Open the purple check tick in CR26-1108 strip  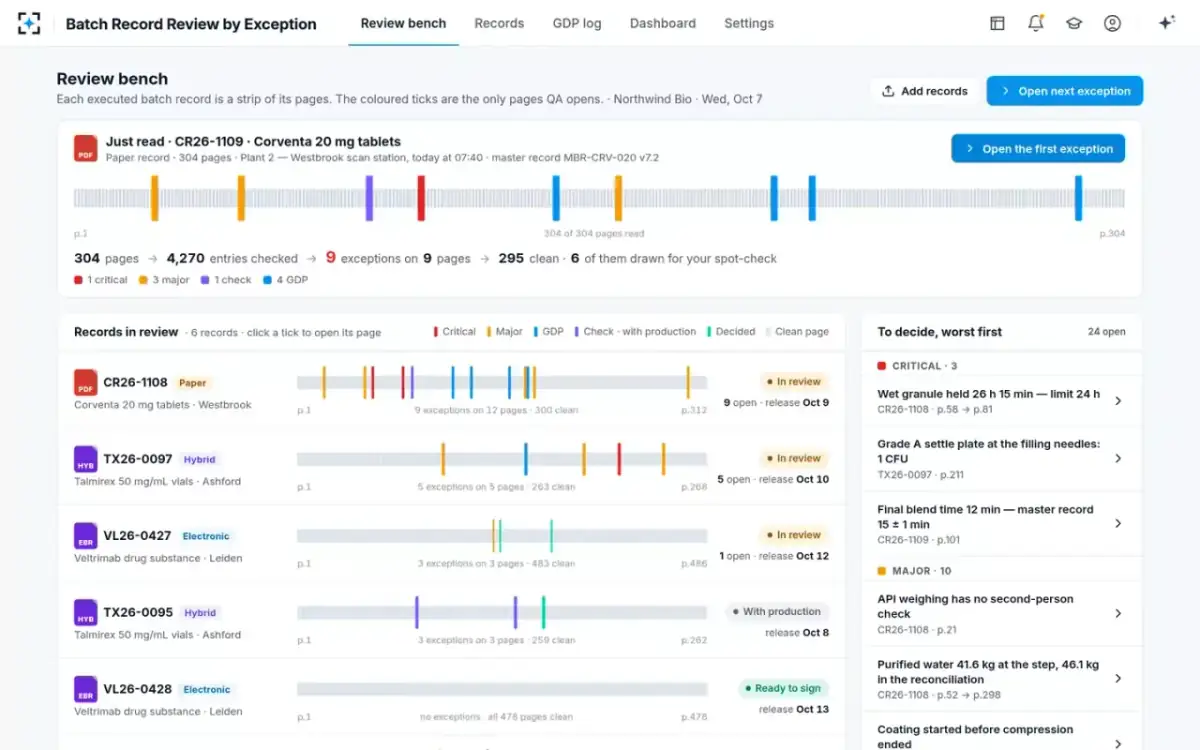click(x=411, y=382)
